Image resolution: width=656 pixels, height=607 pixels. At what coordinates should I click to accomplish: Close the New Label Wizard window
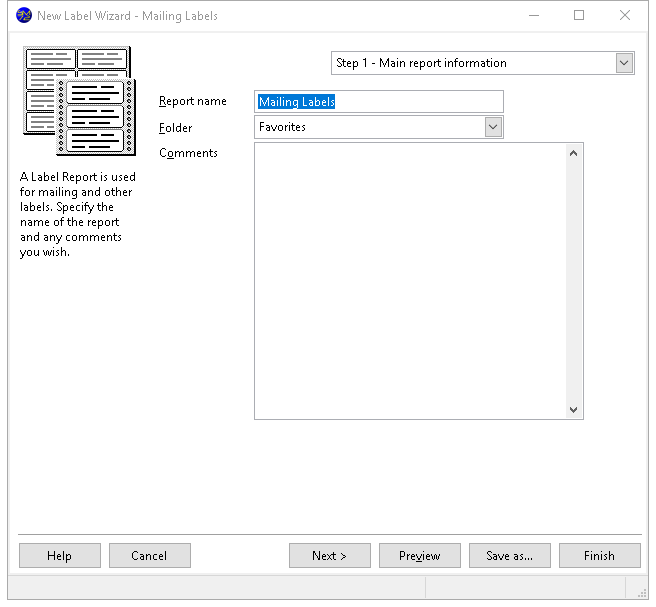625,15
